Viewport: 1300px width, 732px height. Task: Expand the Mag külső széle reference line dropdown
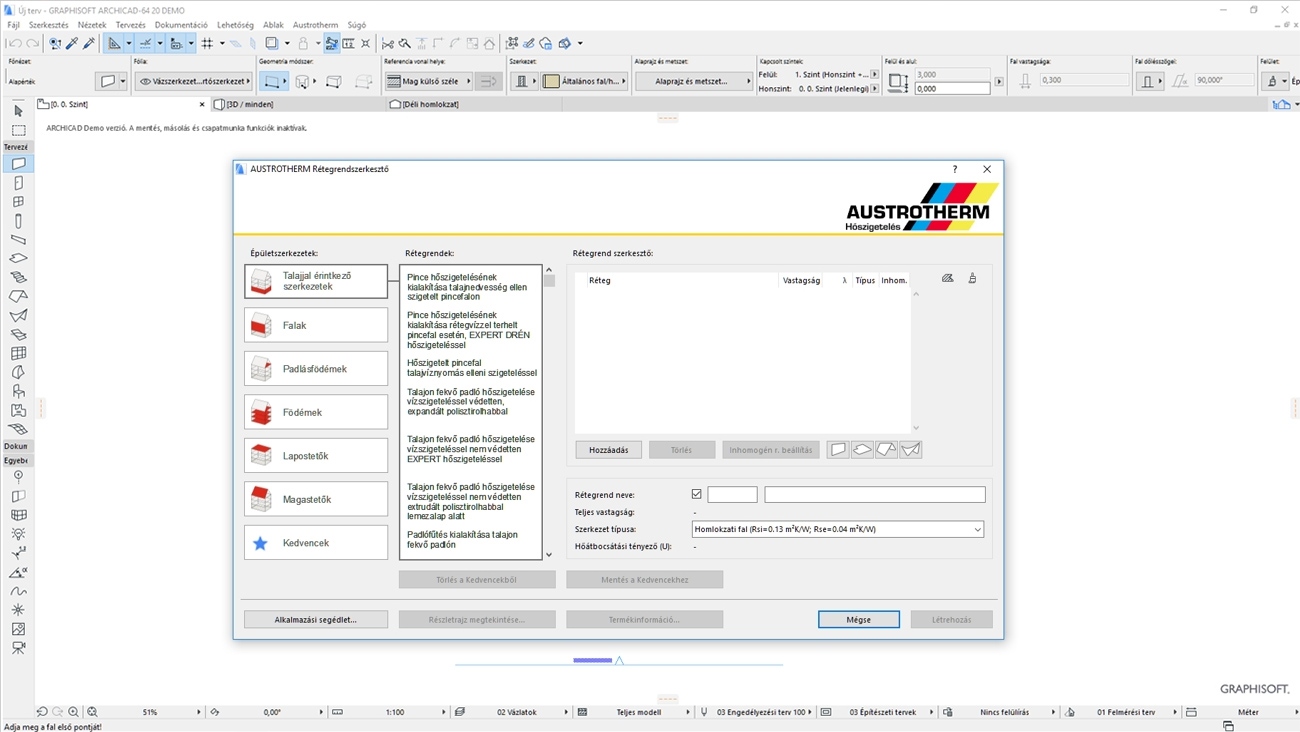coord(428,82)
